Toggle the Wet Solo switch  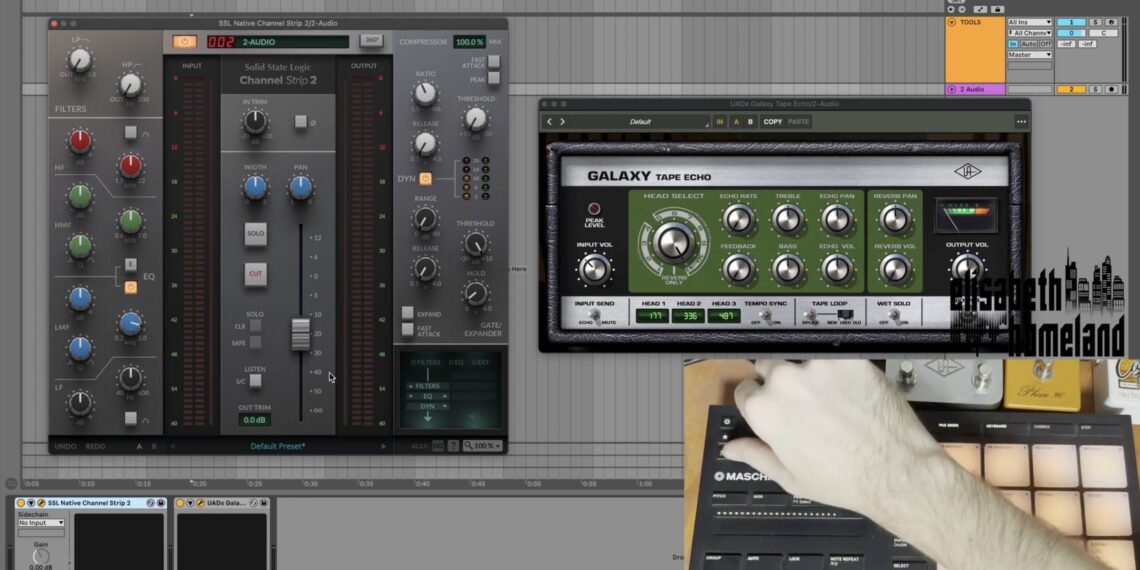point(895,316)
